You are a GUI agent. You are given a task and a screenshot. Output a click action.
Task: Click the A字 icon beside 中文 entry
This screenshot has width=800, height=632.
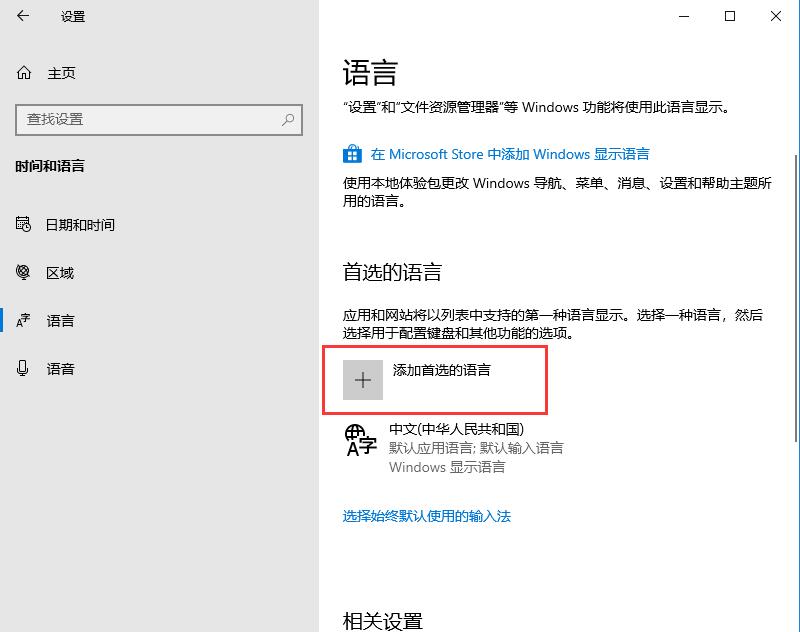(x=362, y=440)
